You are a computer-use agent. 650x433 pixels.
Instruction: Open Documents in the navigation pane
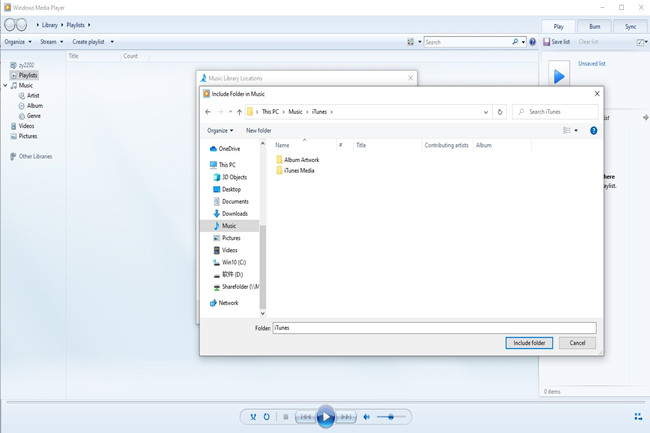[231, 201]
